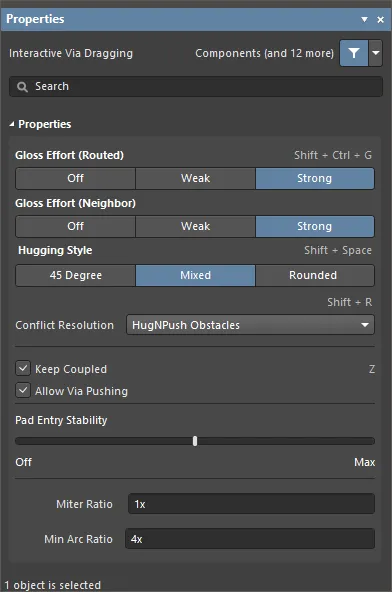Set Gloss Effort (Routed) to Off
The width and height of the screenshot is (392, 592).
(x=76, y=178)
